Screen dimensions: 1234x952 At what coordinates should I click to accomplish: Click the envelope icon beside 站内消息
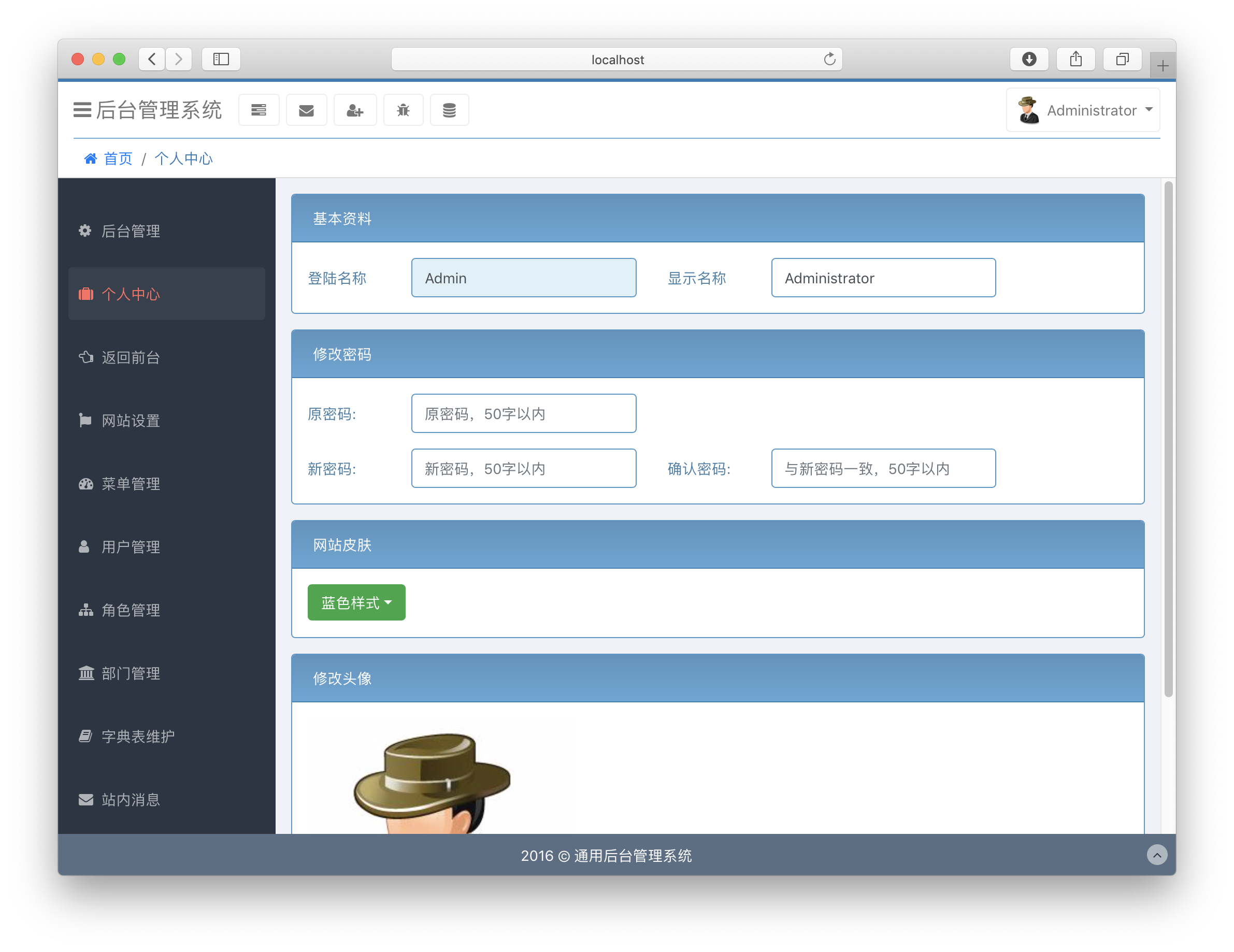tap(86, 799)
